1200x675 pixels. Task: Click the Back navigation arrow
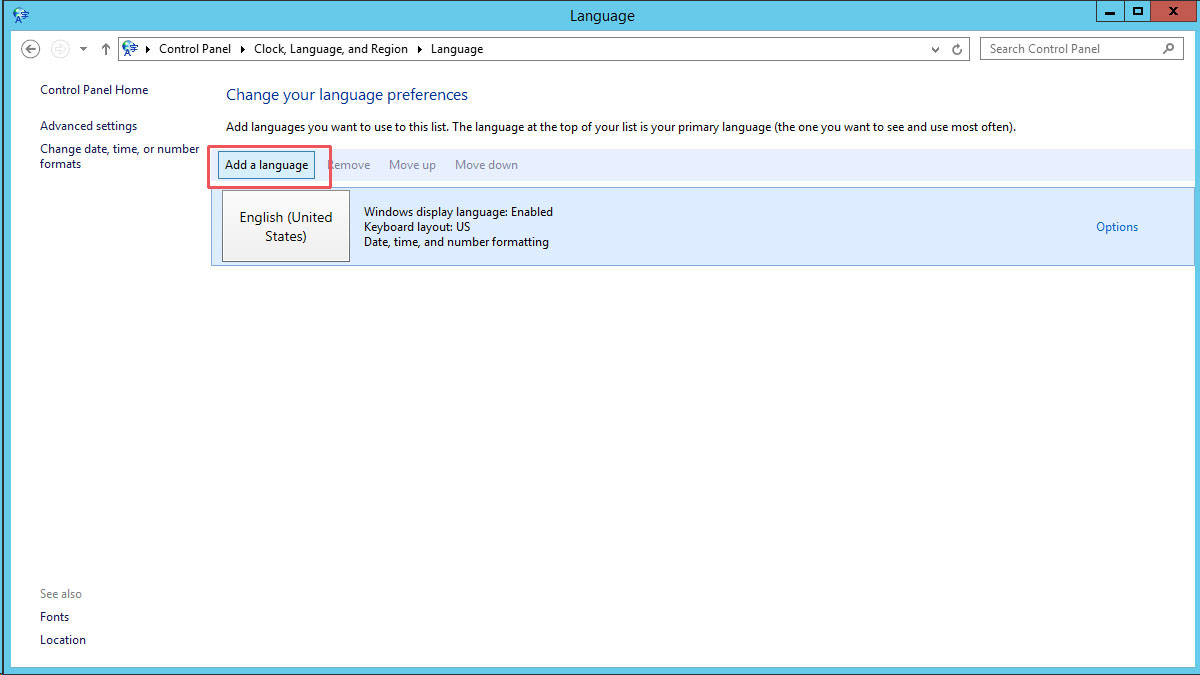tap(30, 49)
